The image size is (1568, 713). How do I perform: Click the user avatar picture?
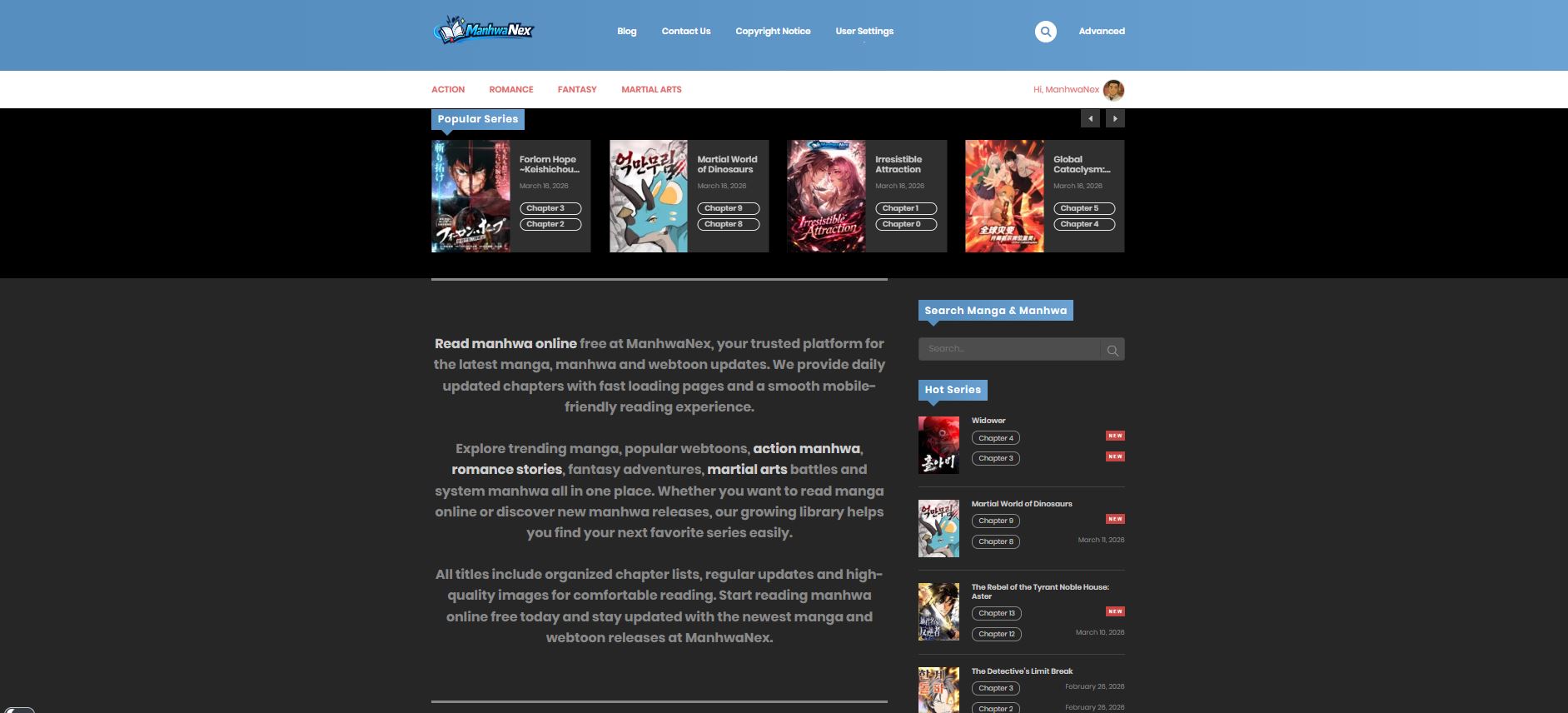1113,90
